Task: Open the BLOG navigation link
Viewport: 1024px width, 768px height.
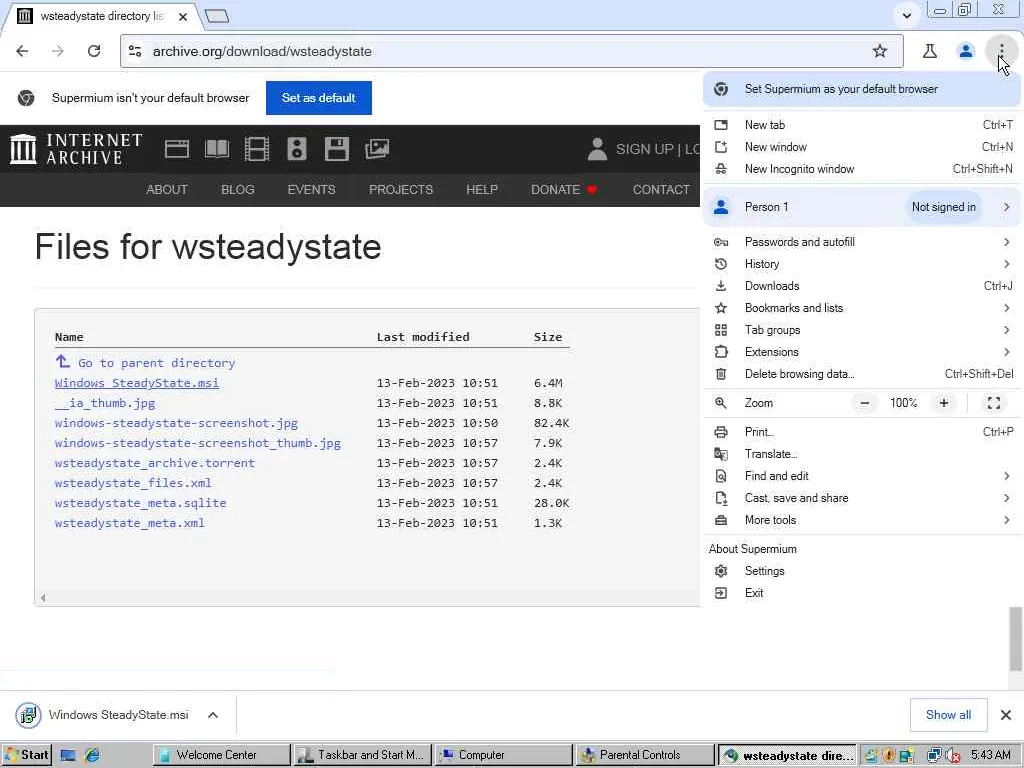Action: [238, 189]
